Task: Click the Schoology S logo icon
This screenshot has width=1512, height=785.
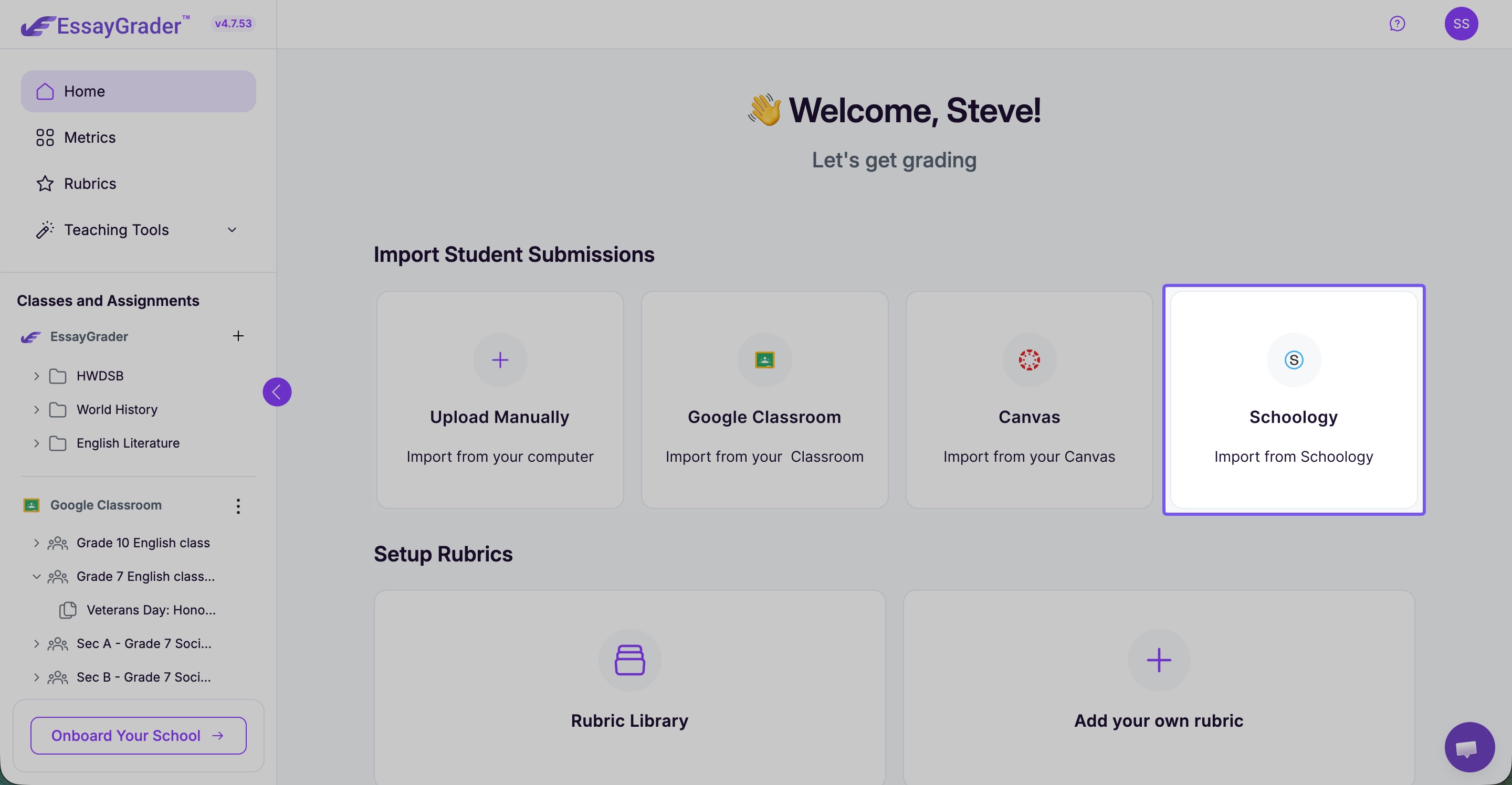Action: [1294, 359]
